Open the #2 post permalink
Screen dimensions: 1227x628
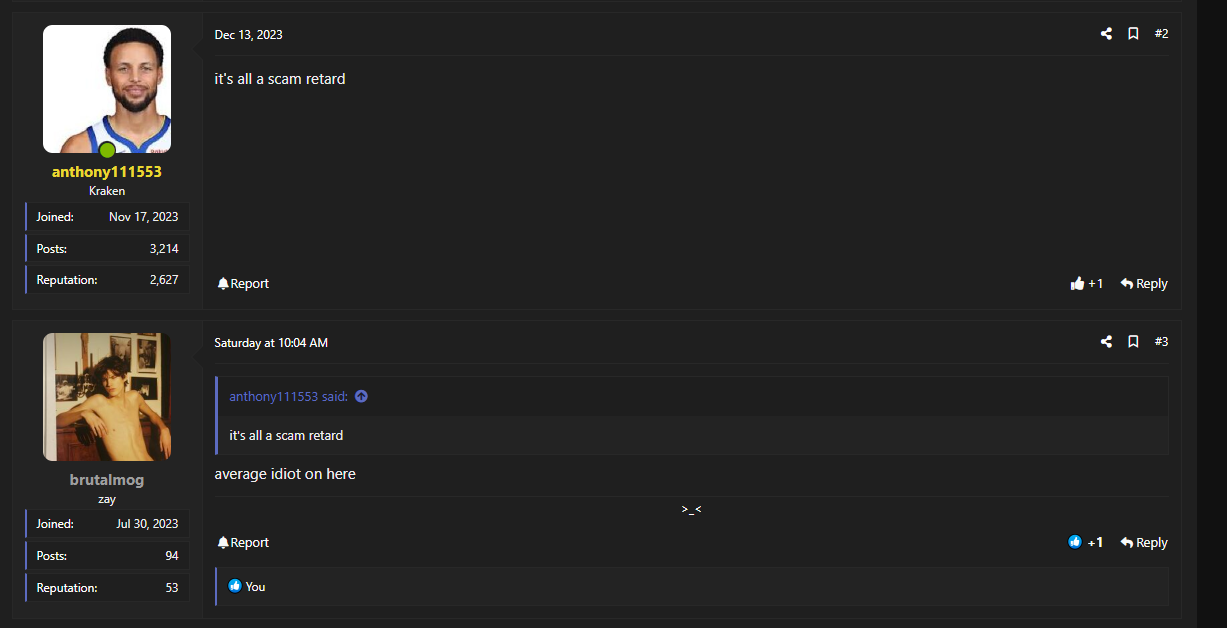(x=1161, y=34)
